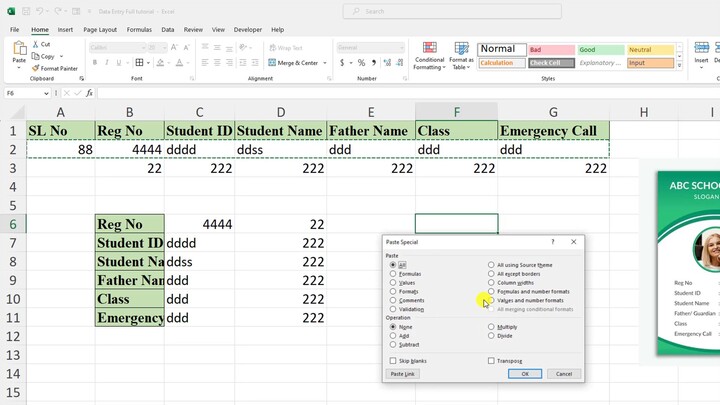Screen dimensions: 720x405
Task: Expand the cell Styles gallery more arrow
Action: [680, 66]
